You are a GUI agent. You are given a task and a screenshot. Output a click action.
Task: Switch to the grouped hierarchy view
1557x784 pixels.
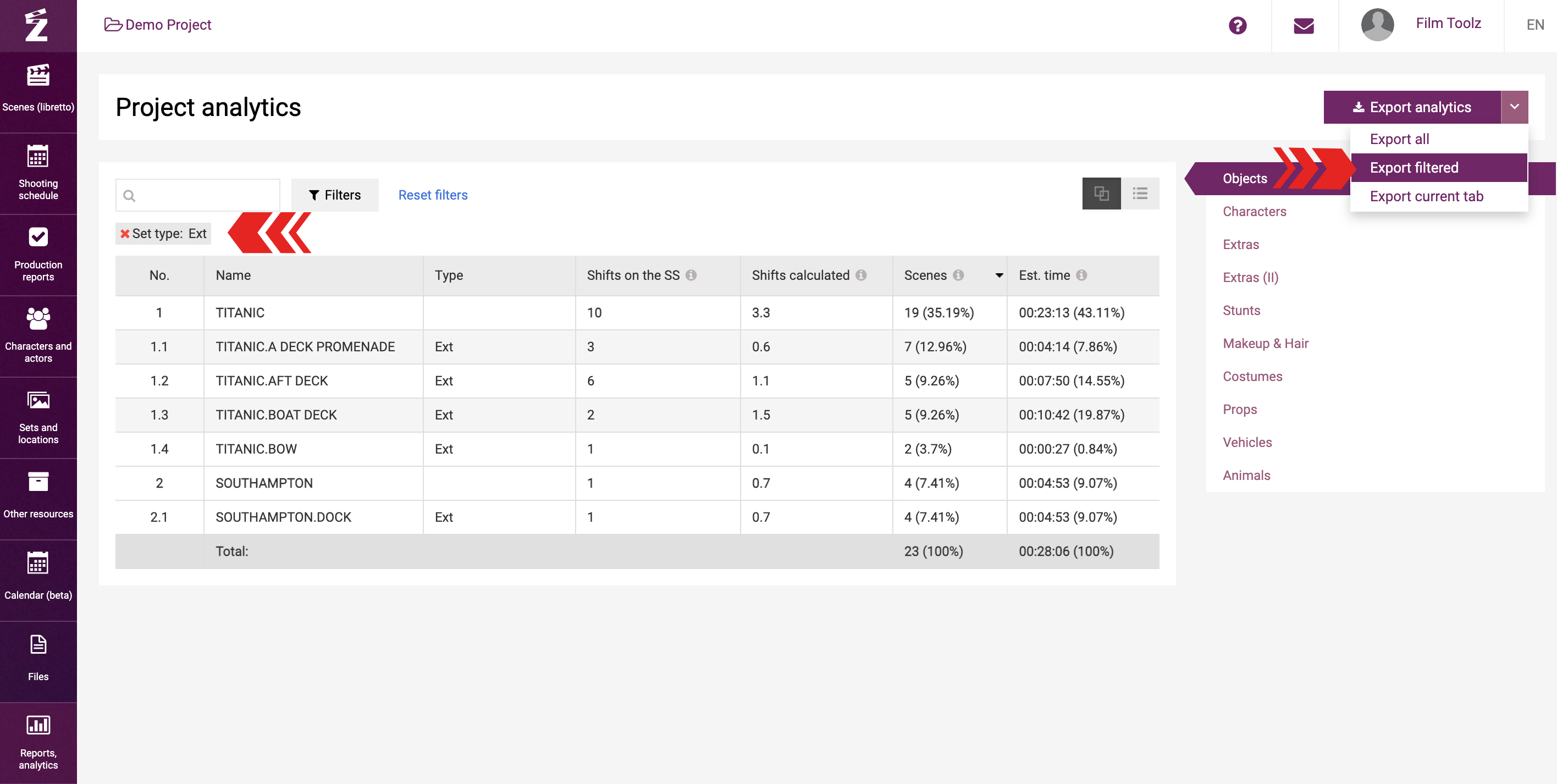pos(1101,194)
